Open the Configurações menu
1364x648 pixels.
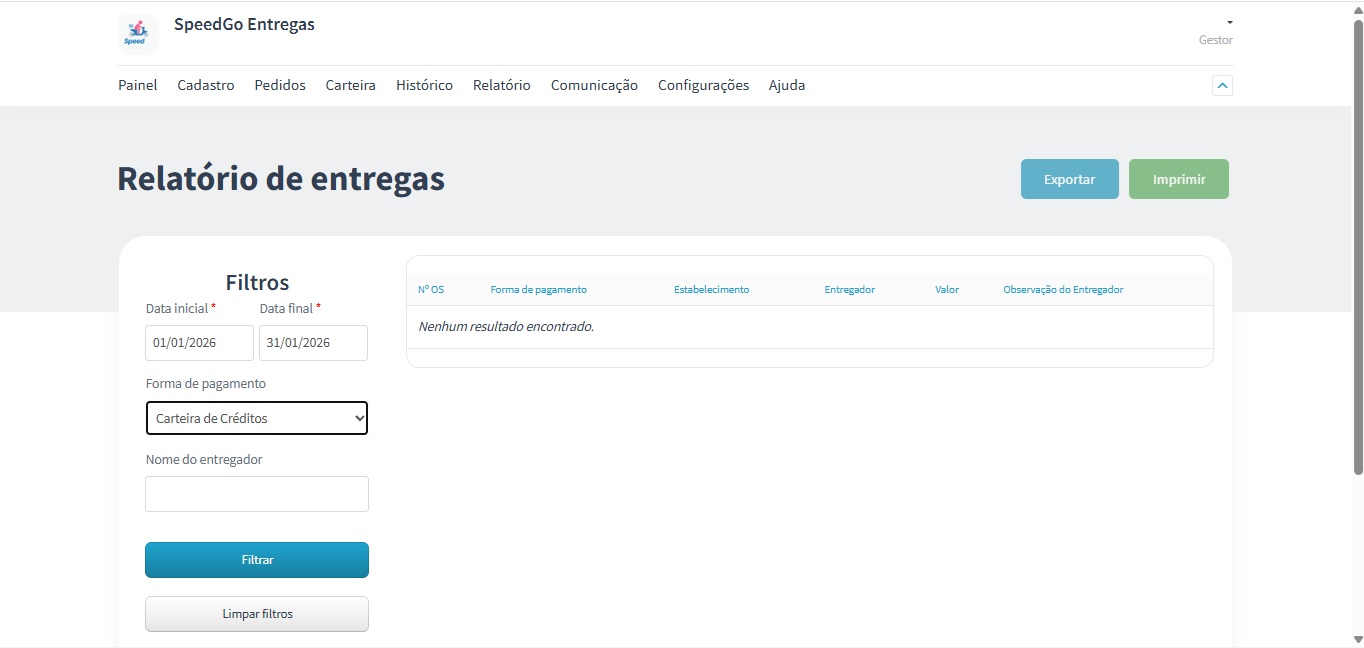[x=703, y=86]
